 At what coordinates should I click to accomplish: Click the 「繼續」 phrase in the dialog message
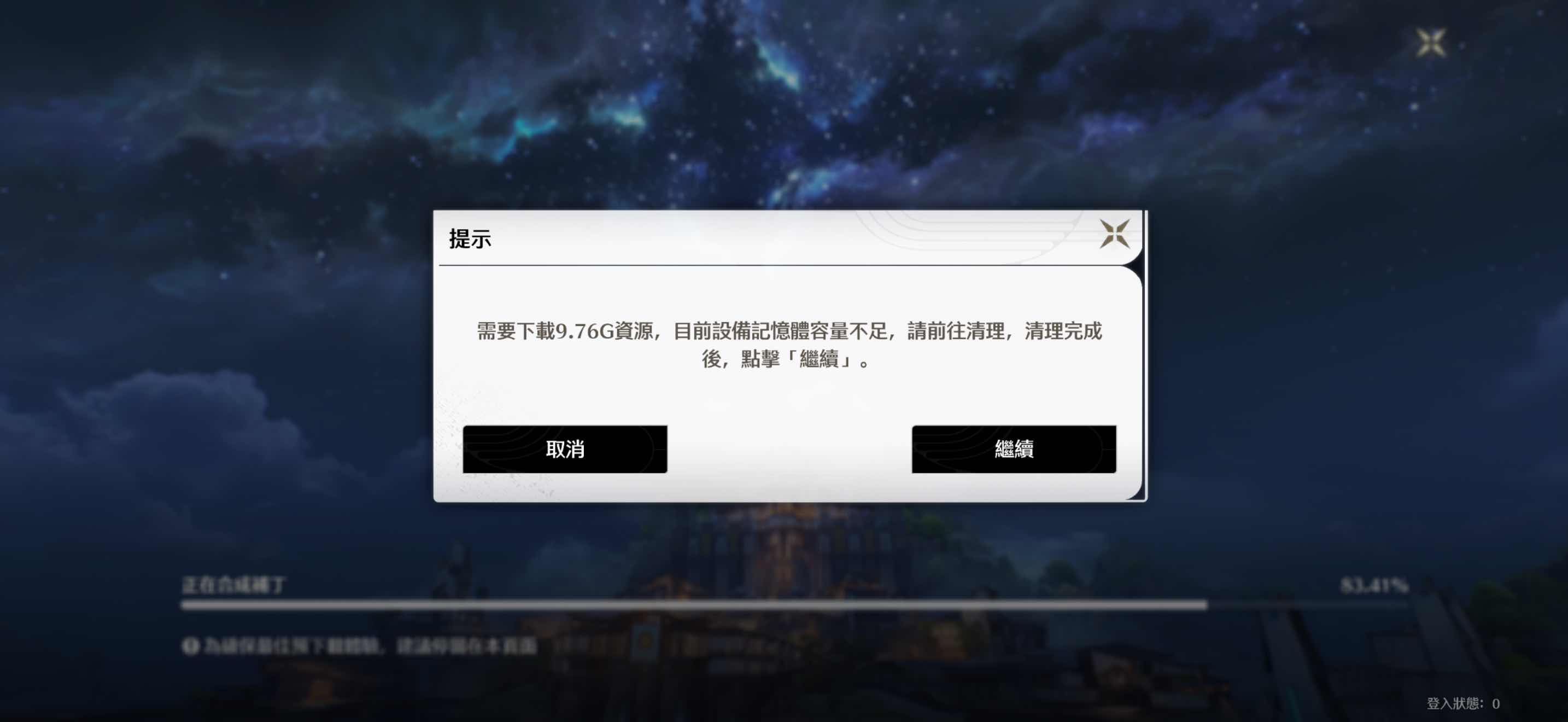[820, 359]
